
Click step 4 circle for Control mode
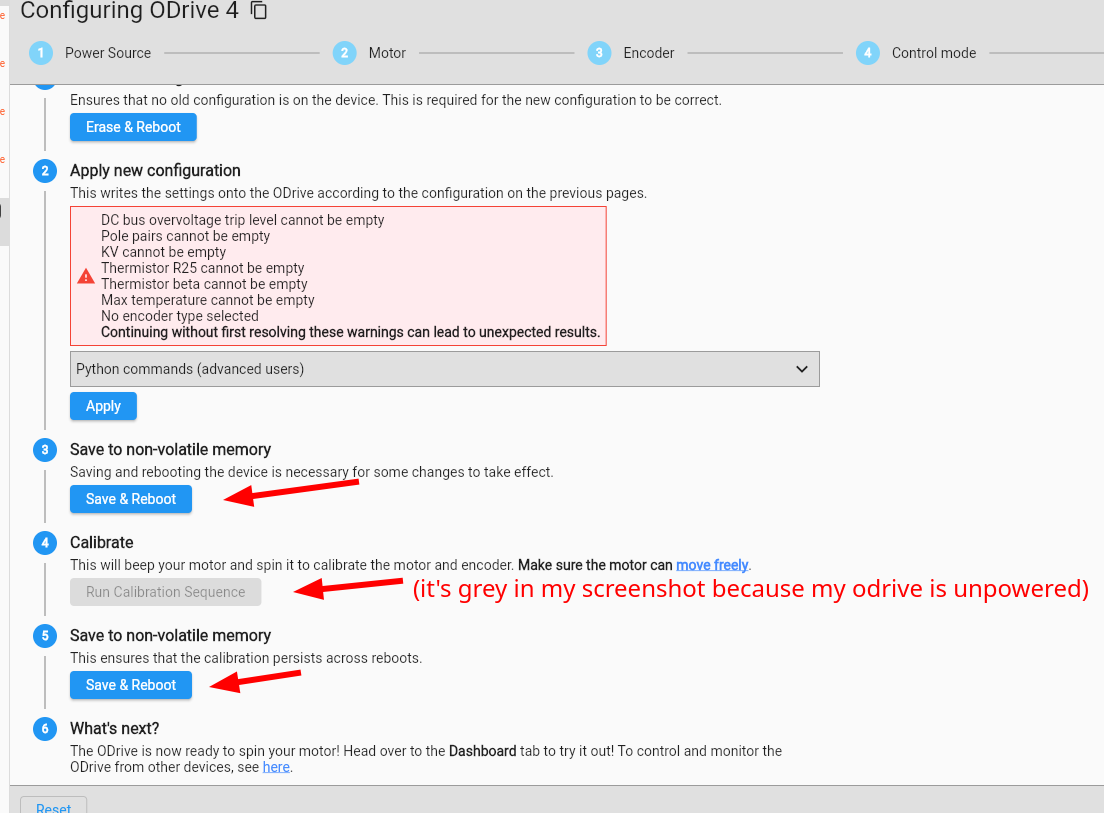click(x=867, y=53)
